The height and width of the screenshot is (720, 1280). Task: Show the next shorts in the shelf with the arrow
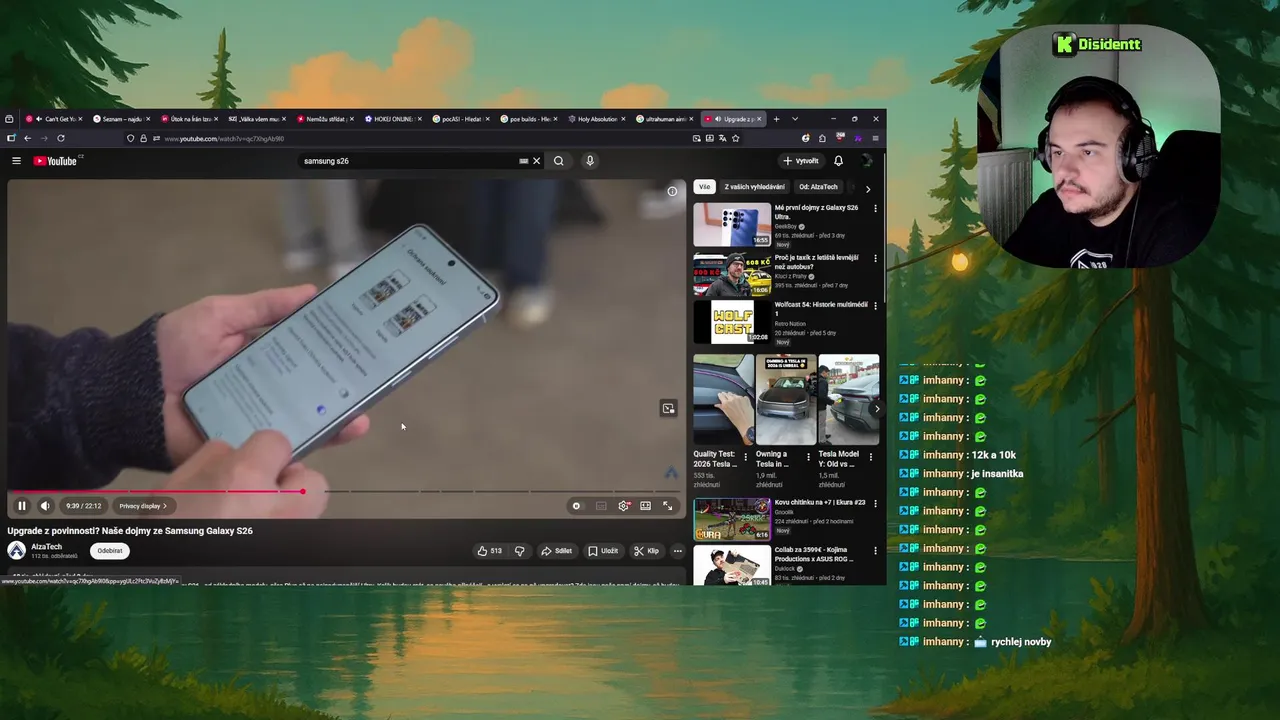(x=877, y=408)
